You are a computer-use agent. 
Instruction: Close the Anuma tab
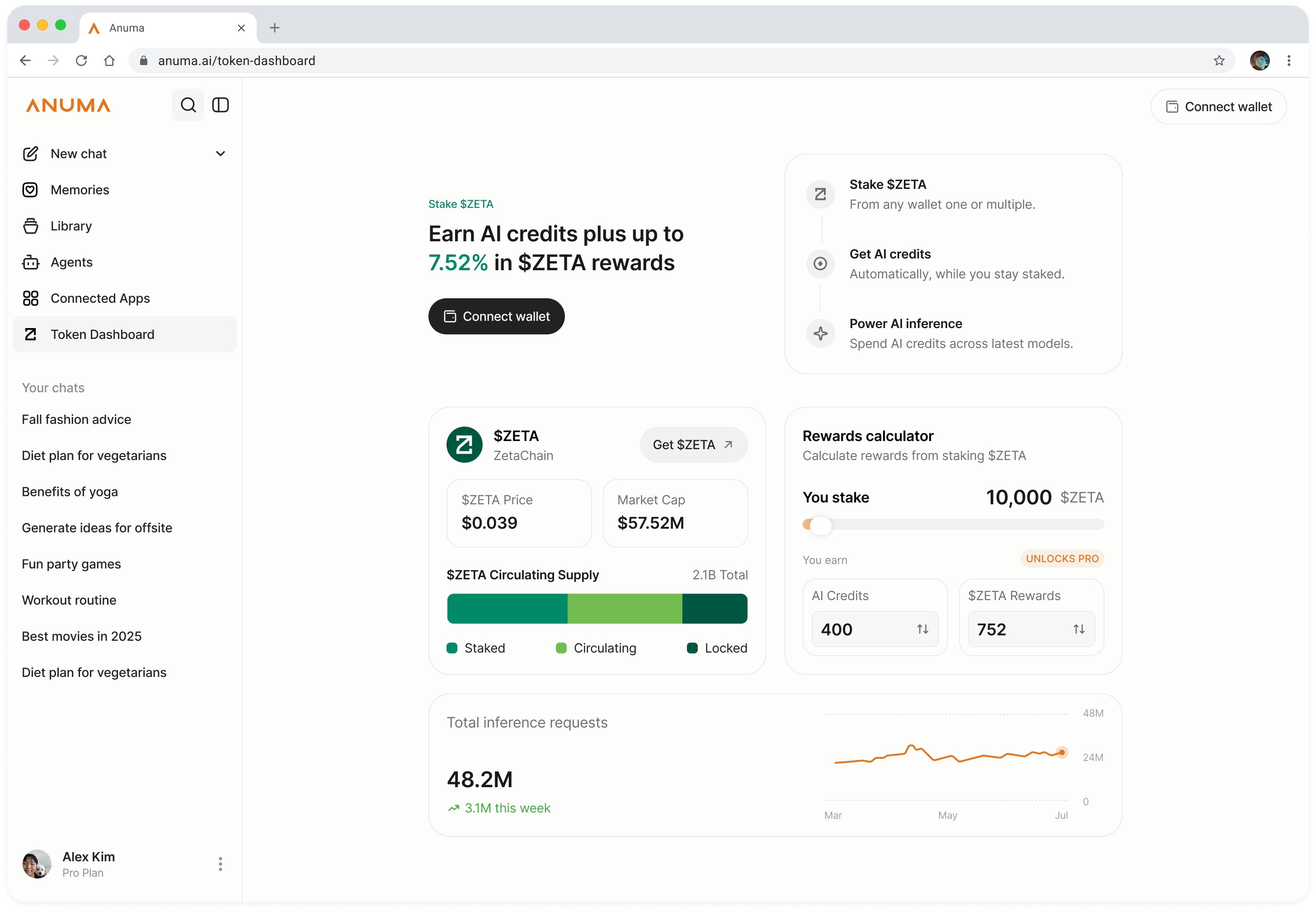241,28
